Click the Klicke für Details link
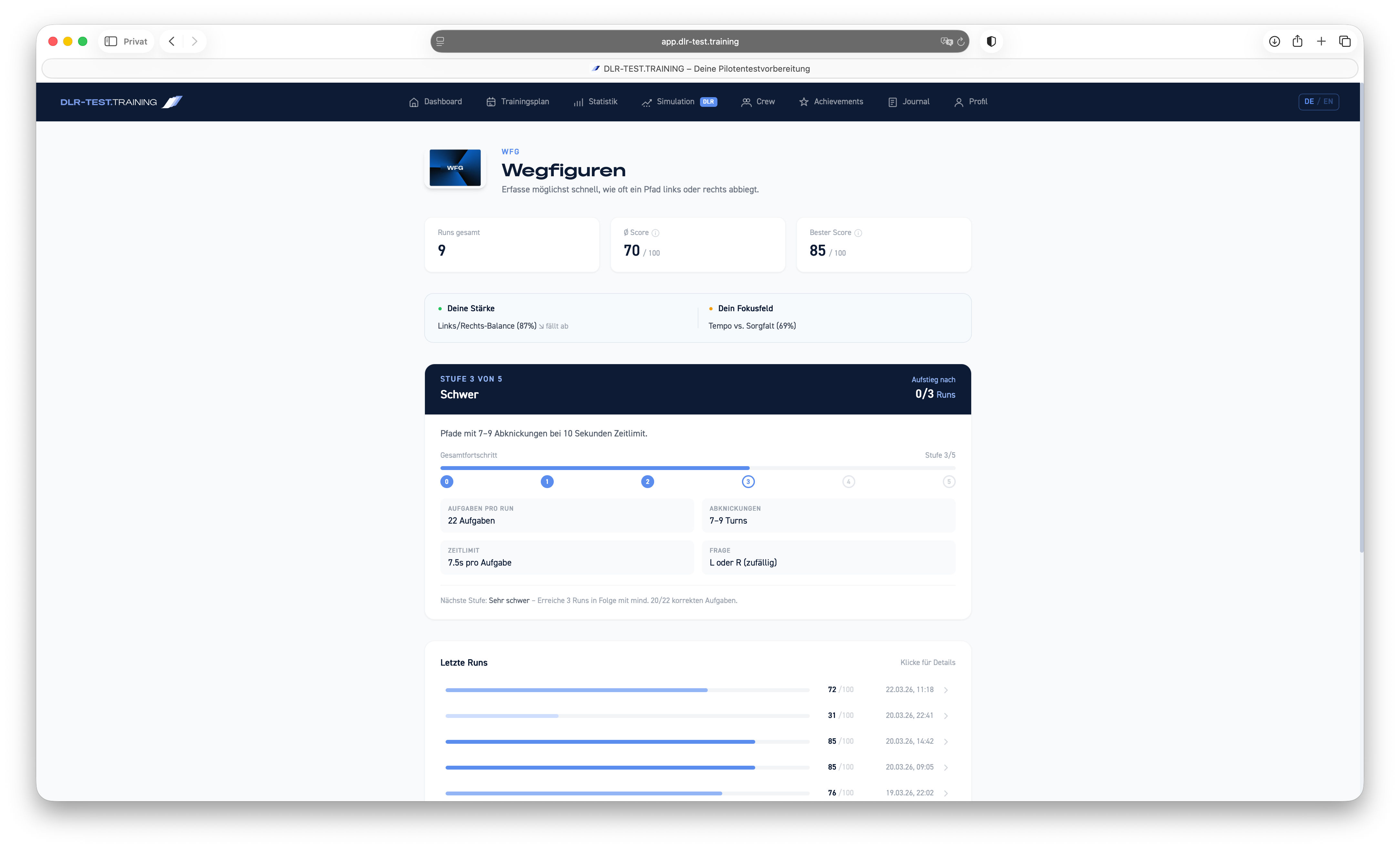The image size is (1400, 849). pos(928,662)
